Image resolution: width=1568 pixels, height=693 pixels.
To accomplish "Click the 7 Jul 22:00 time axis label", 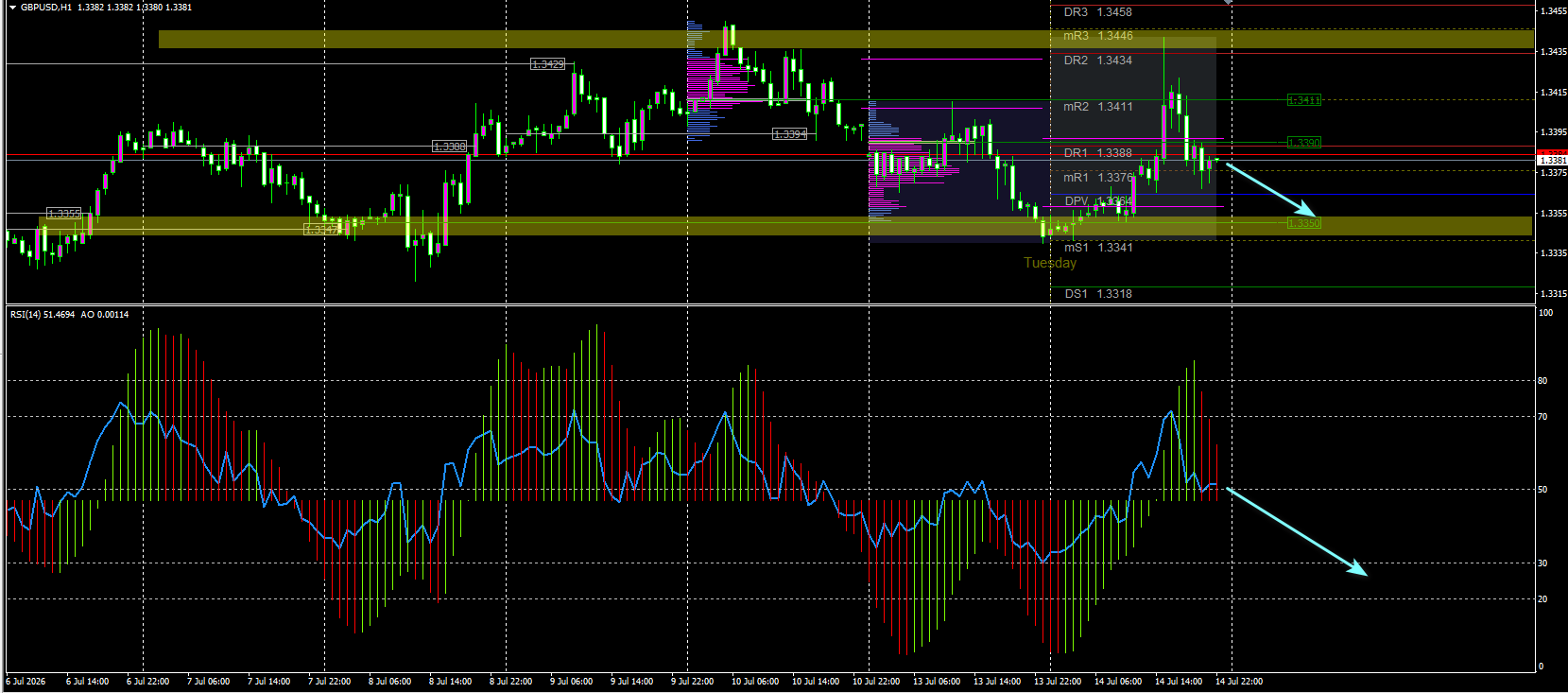I will click(329, 682).
